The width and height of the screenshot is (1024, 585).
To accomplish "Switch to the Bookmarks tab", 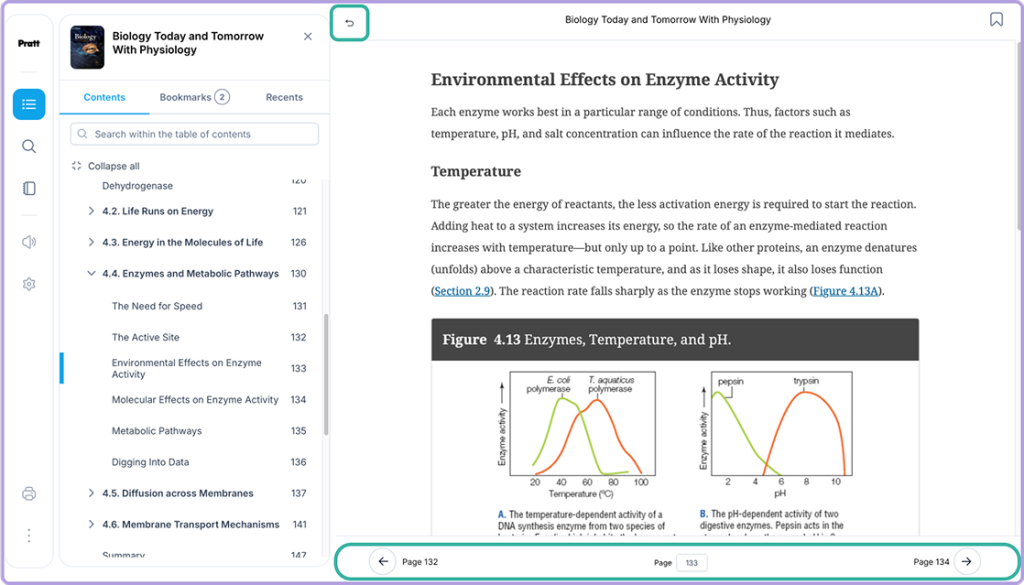I will pyautogui.click(x=194, y=97).
